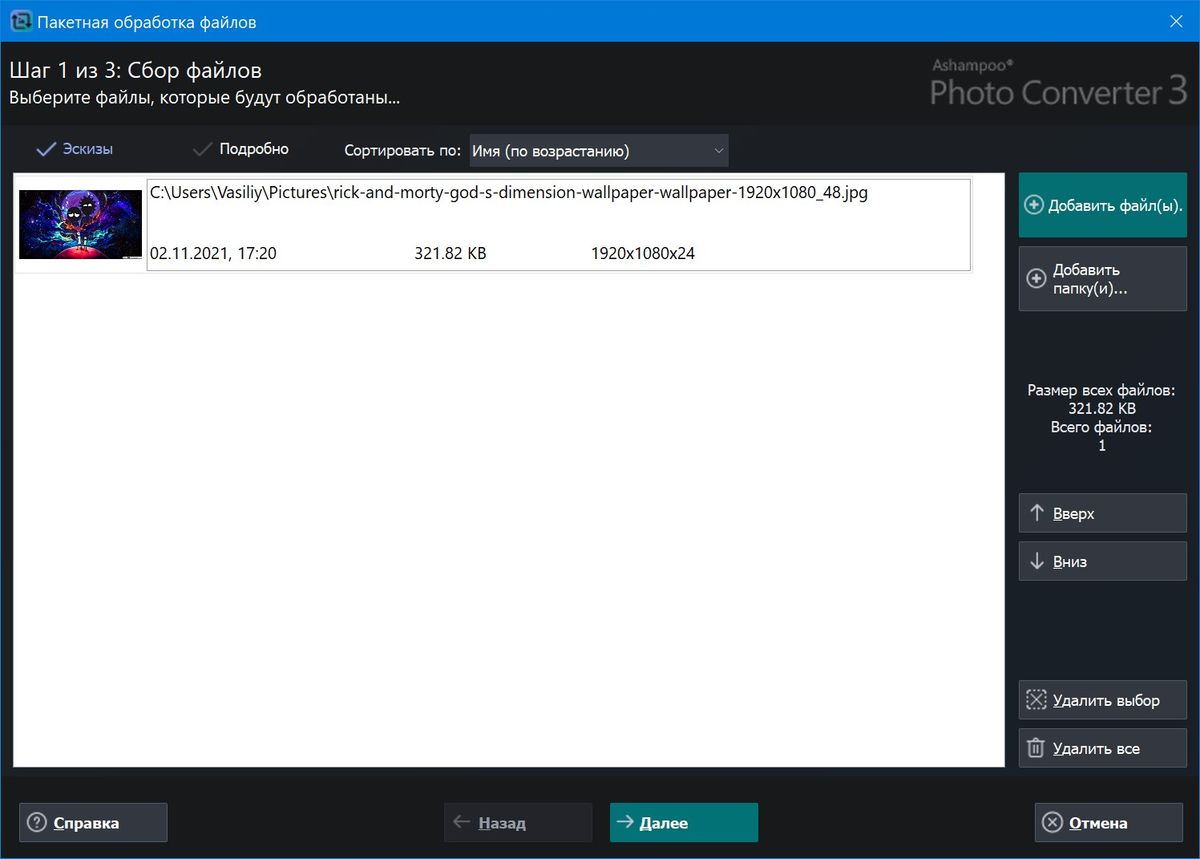Click the down arrow icon on Вниз

click(1037, 561)
